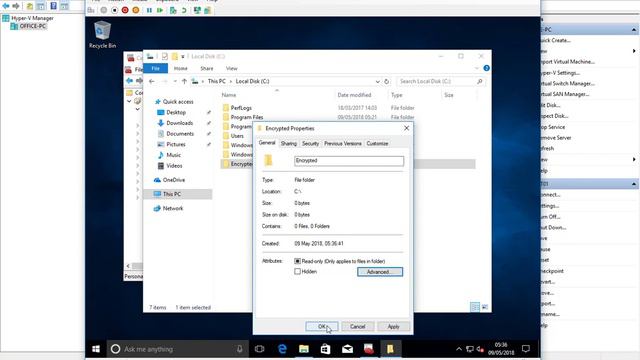This screenshot has height=360, width=640.
Task: Open Mail app from taskbar
Action: 347,349
